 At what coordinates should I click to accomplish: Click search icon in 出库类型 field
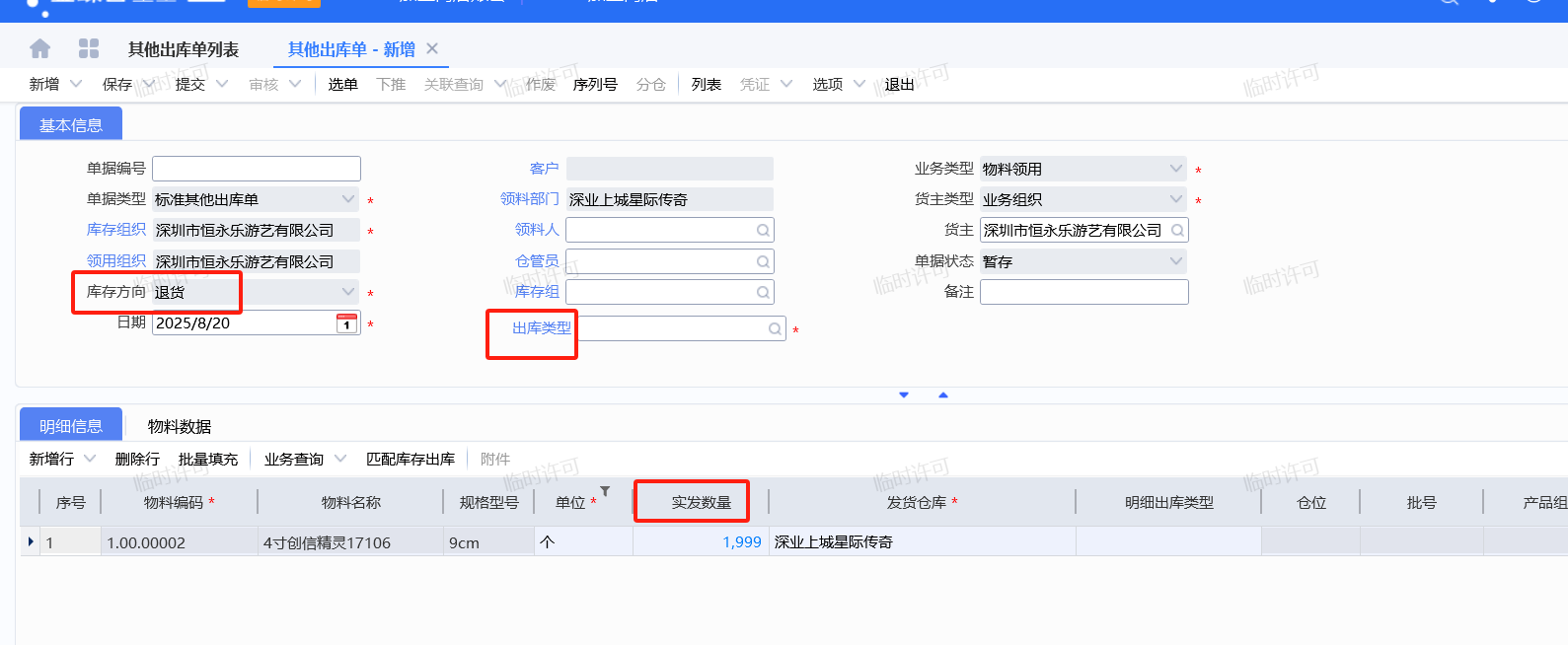(x=775, y=329)
